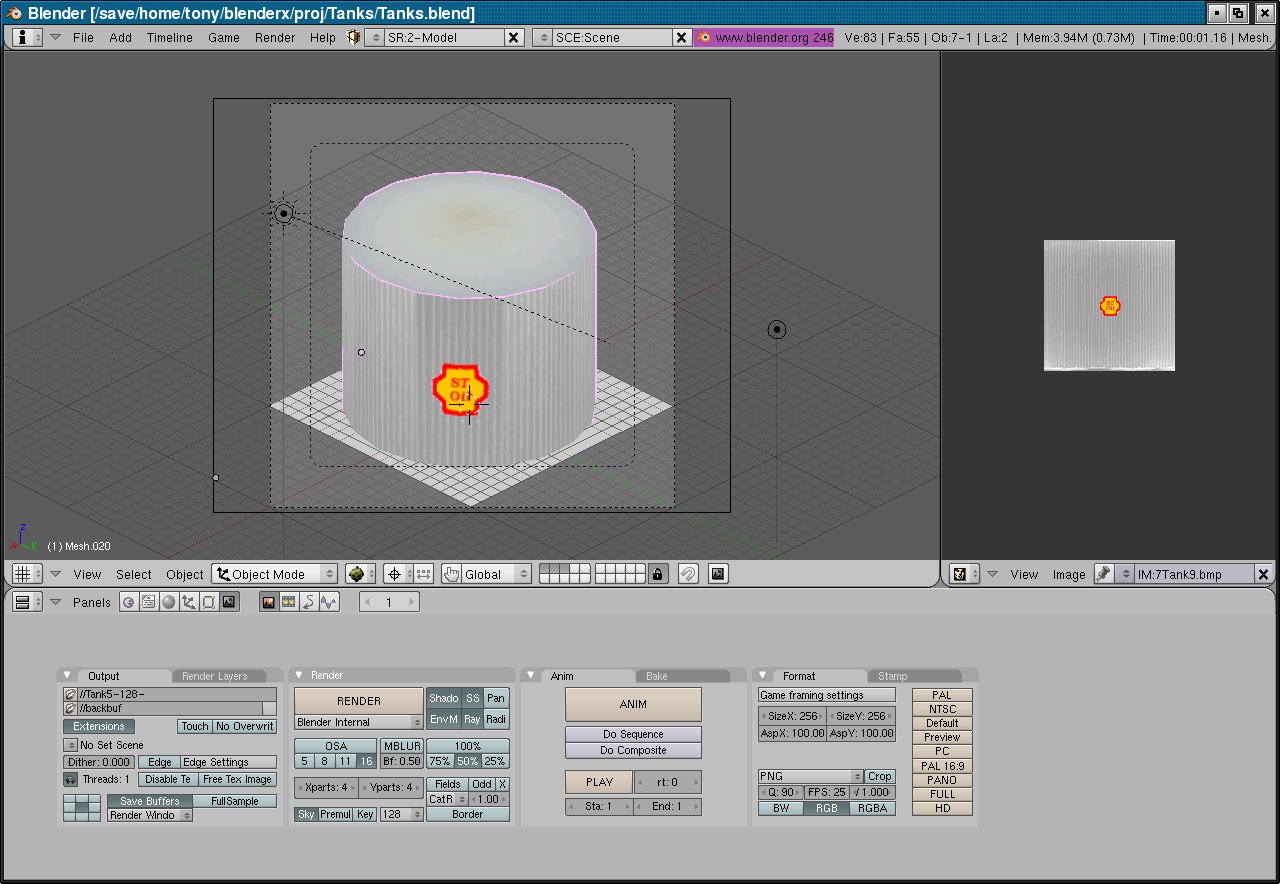Toggle the Ray tracing option

(x=472, y=720)
